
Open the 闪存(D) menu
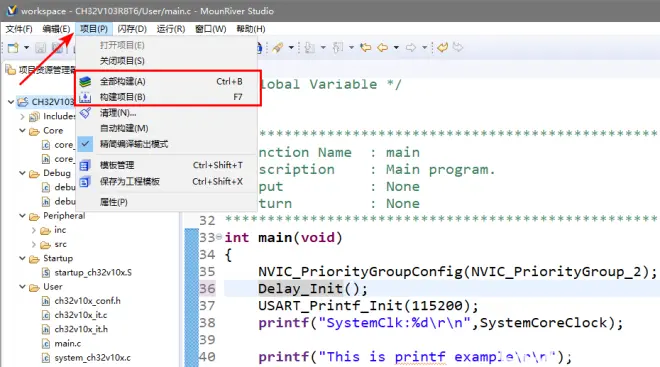[132, 29]
